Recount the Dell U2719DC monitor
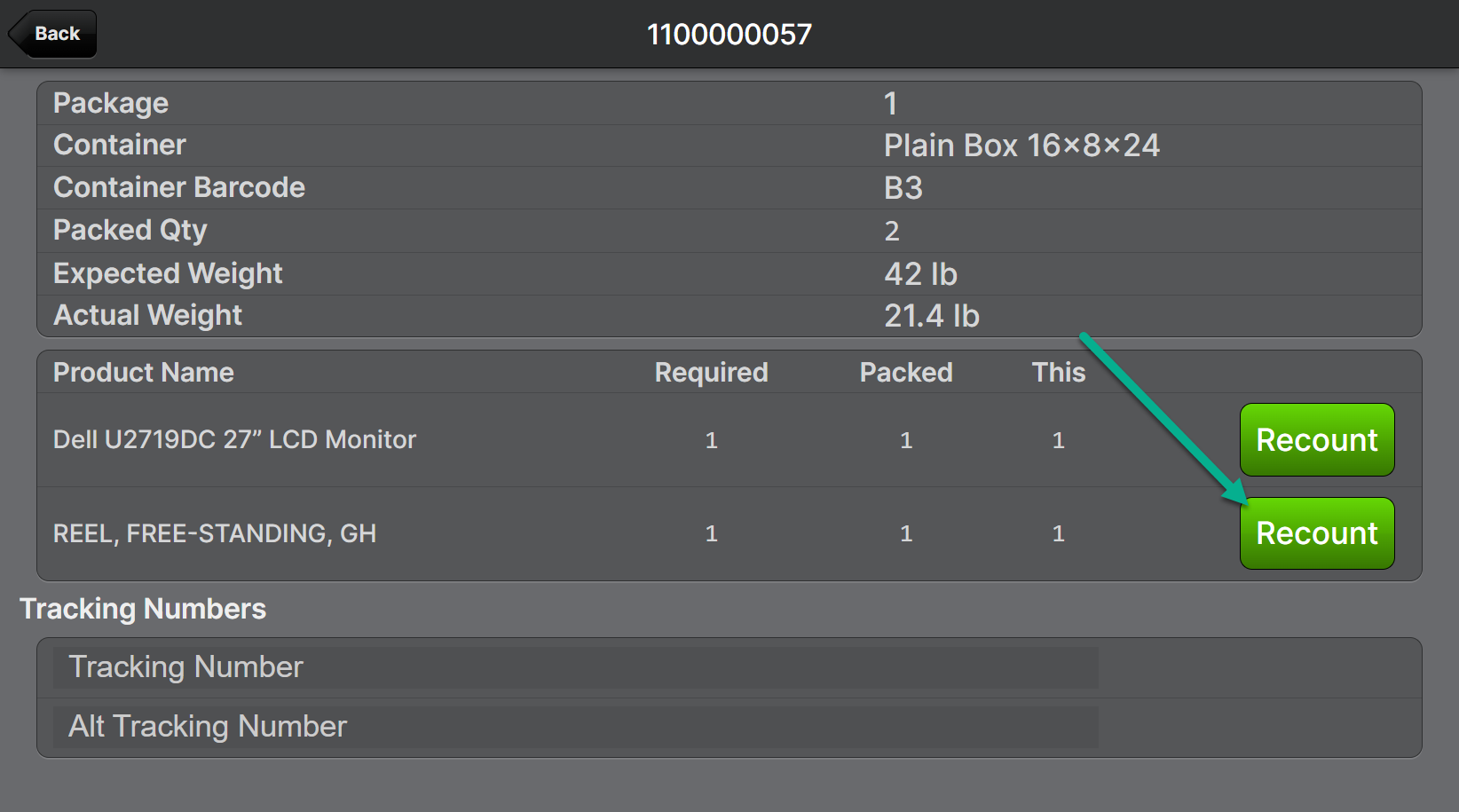Viewport: 1459px width, 812px height. pos(1316,440)
